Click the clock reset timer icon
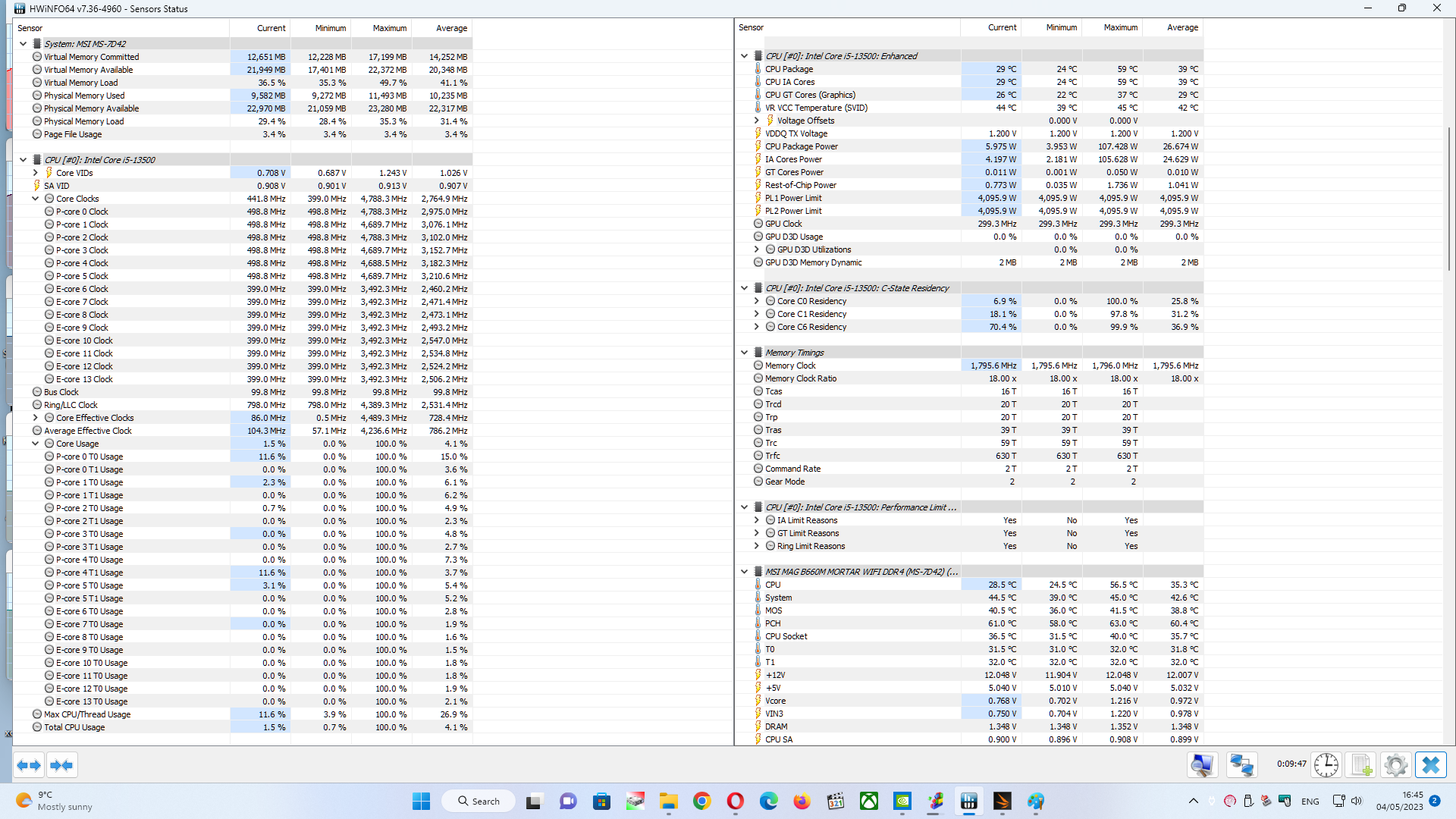The width and height of the screenshot is (1456, 819). 1326,765
